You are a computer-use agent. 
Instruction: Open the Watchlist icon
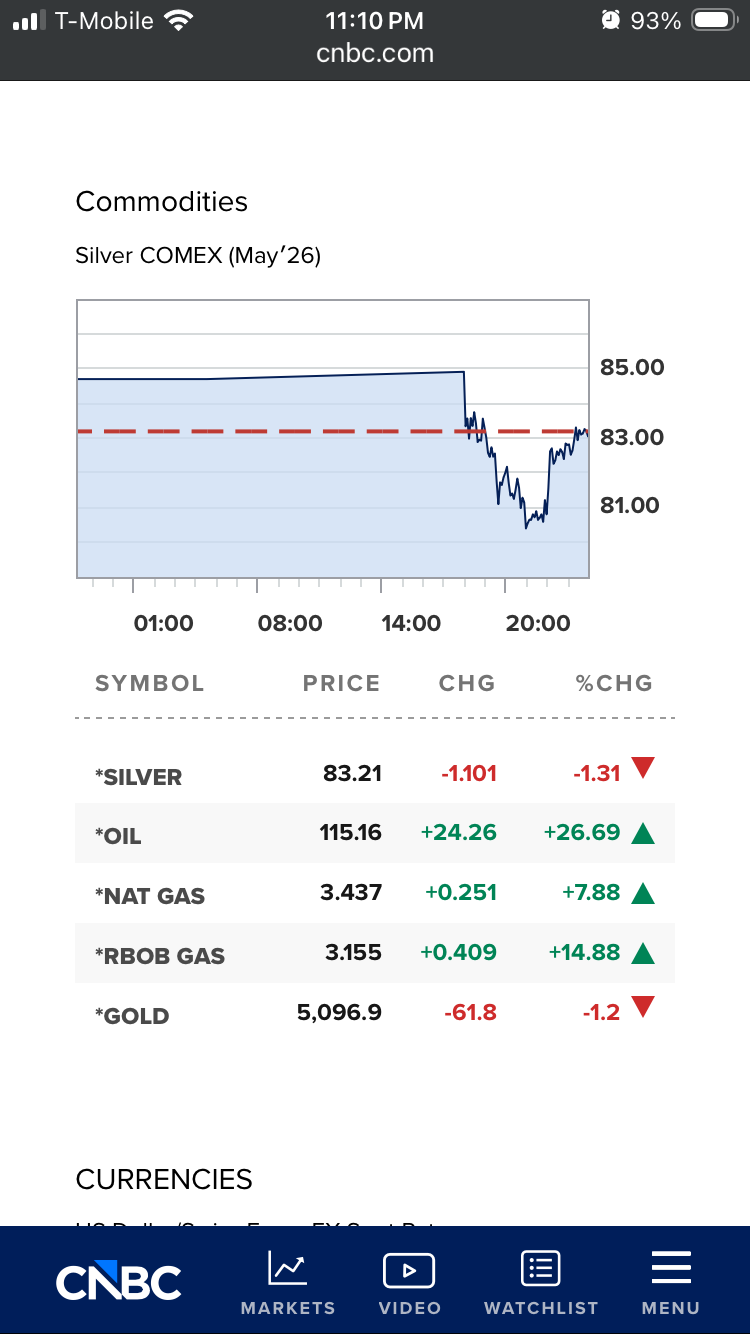point(540,1270)
